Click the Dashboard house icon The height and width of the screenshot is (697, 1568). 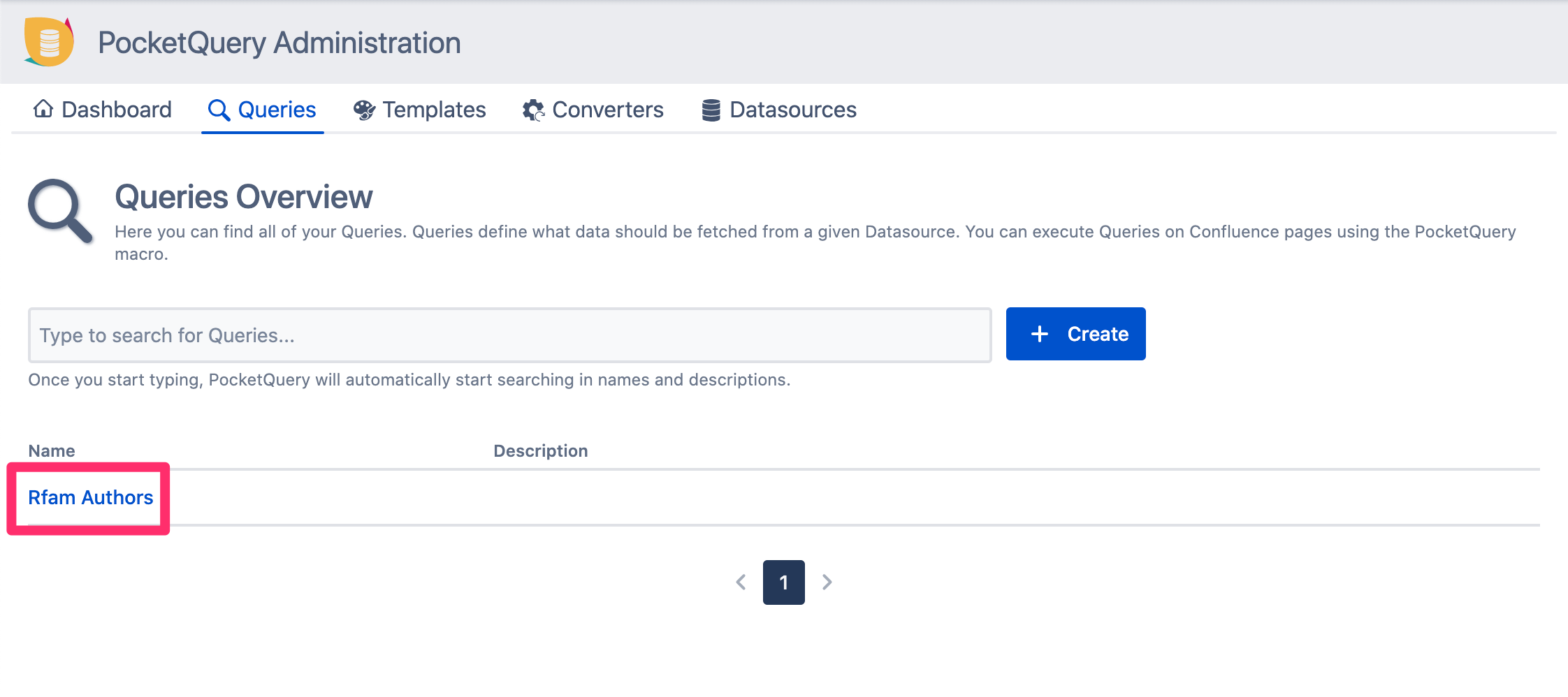[x=43, y=109]
